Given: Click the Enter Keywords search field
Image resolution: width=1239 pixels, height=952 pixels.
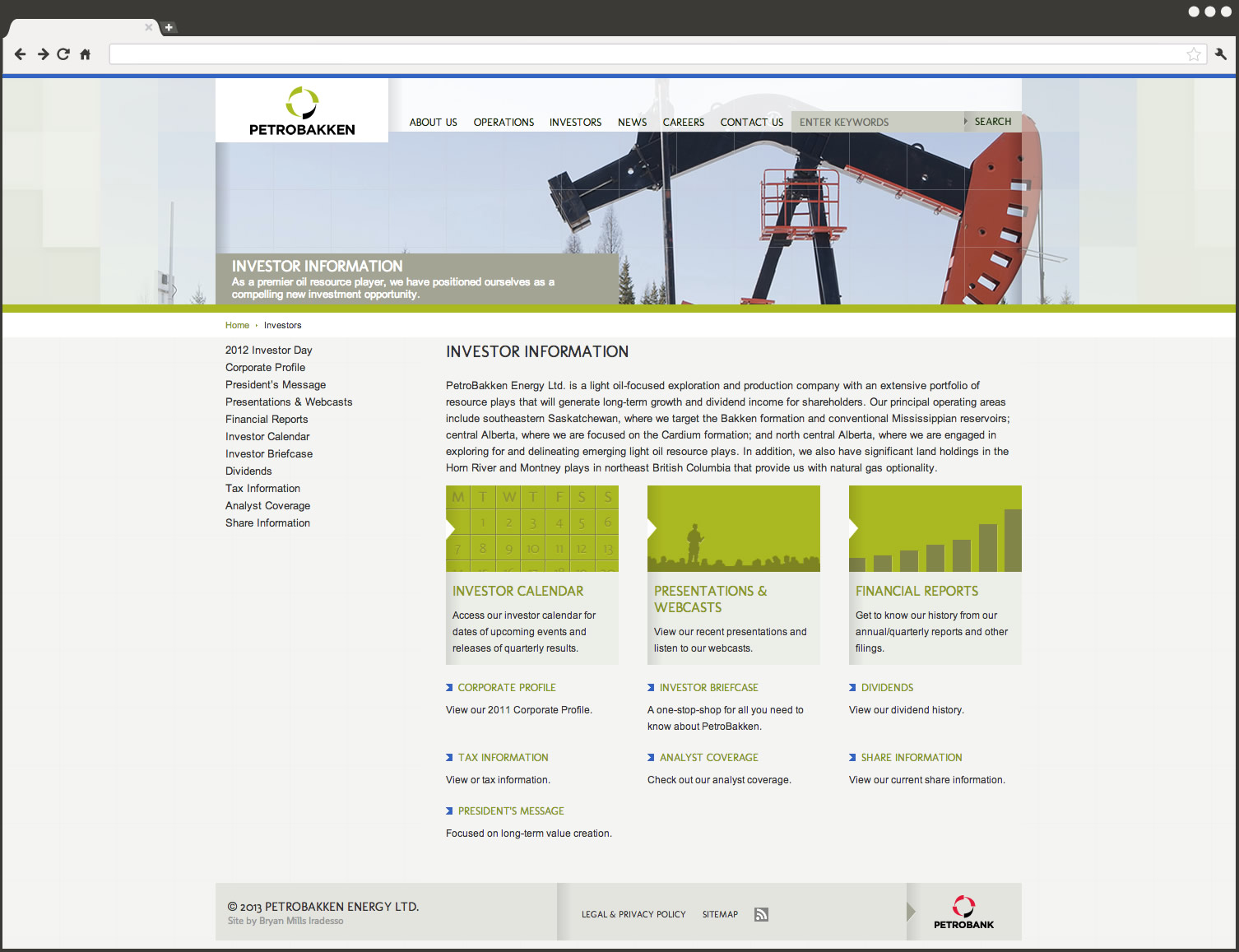Looking at the screenshot, I should 876,123.
